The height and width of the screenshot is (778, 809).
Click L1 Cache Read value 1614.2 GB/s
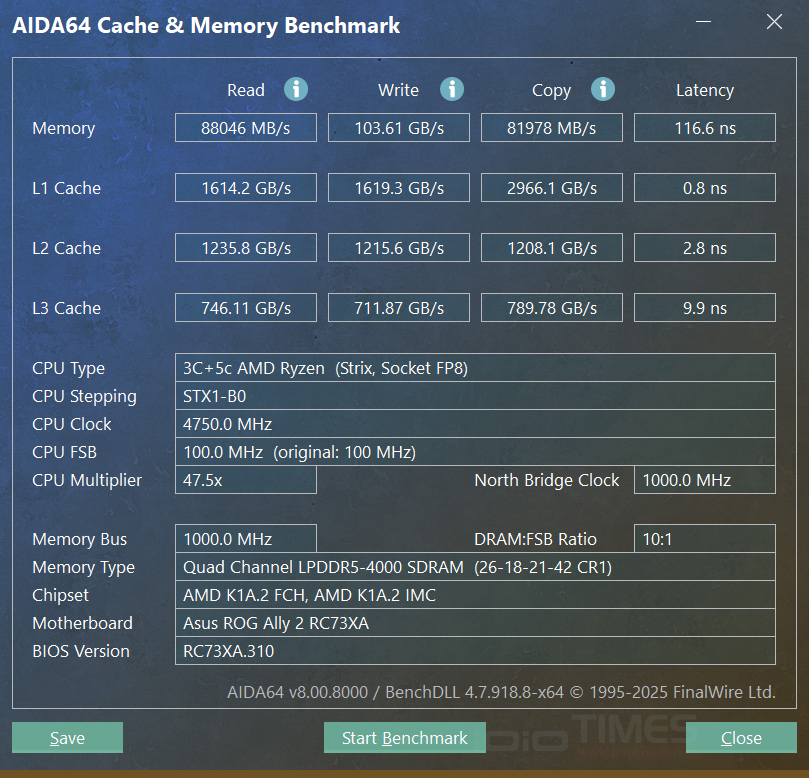point(246,188)
